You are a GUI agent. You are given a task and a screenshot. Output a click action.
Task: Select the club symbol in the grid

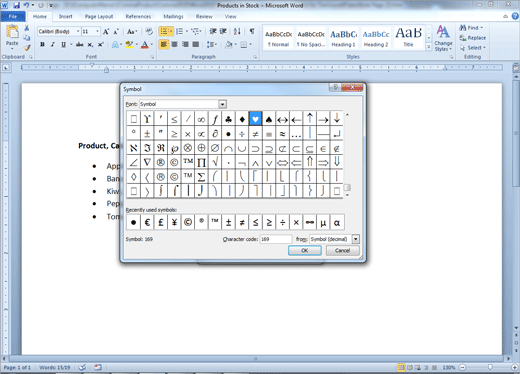228,119
